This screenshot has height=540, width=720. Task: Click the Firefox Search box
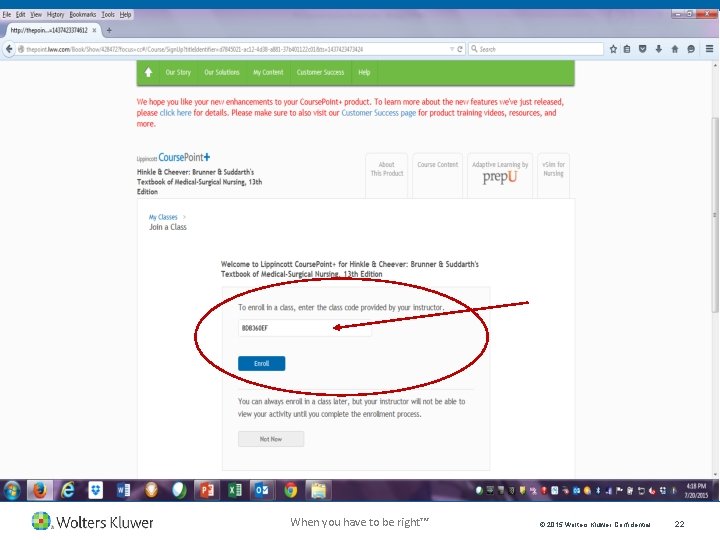coord(536,49)
